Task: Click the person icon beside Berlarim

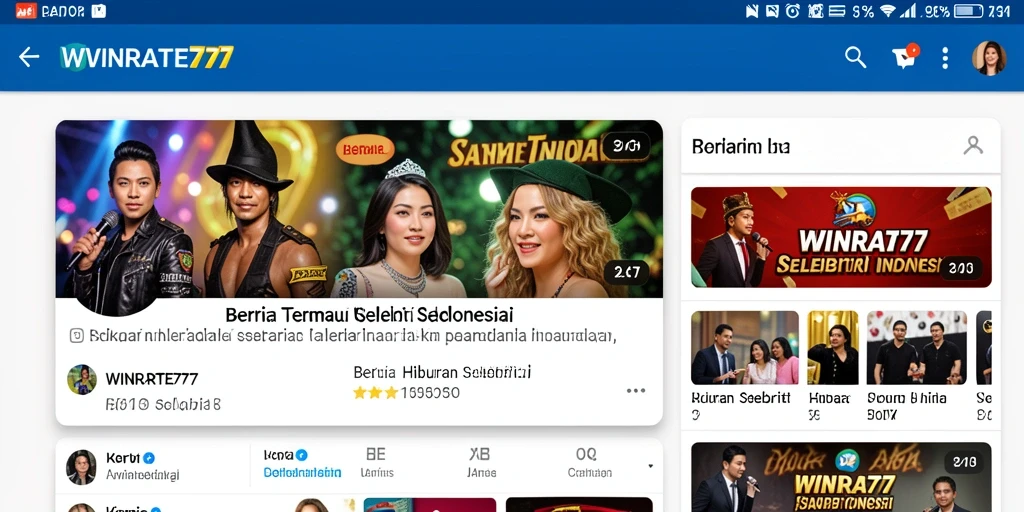Action: (x=973, y=145)
